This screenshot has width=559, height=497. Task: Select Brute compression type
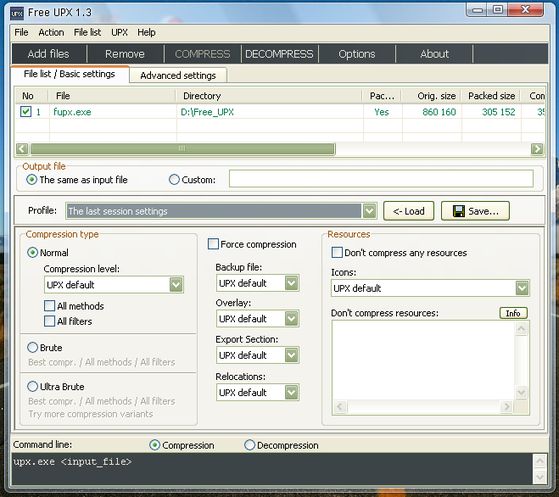[x=32, y=348]
